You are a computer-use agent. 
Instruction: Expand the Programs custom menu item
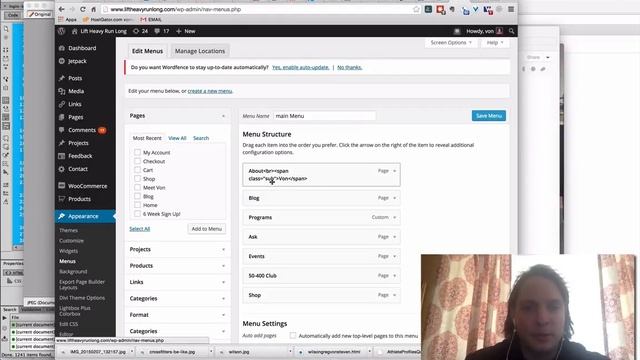point(394,218)
